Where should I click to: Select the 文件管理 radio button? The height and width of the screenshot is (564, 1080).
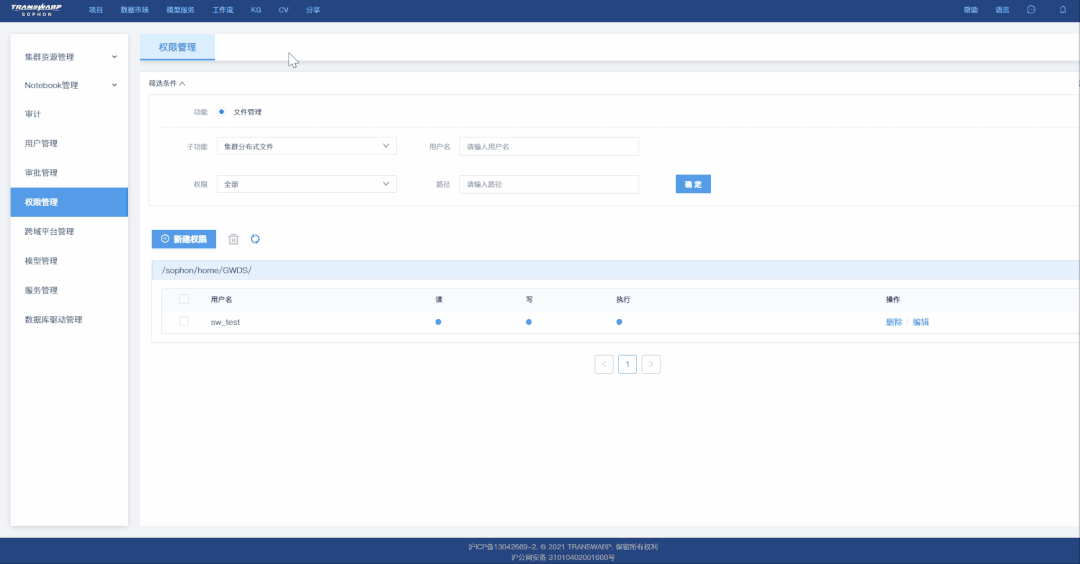pyautogui.click(x=221, y=112)
